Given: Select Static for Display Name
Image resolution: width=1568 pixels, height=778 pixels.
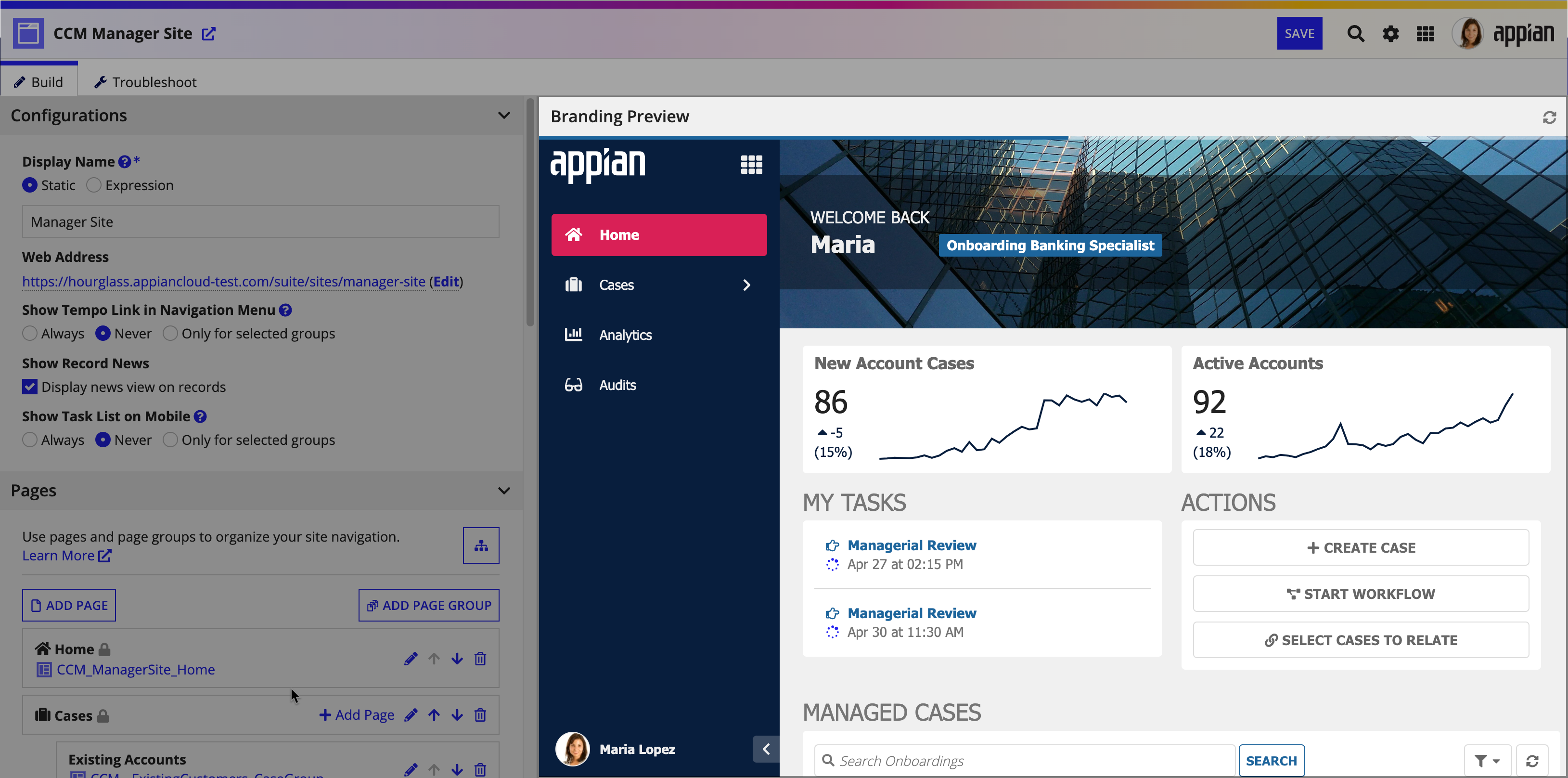Looking at the screenshot, I should (30, 185).
